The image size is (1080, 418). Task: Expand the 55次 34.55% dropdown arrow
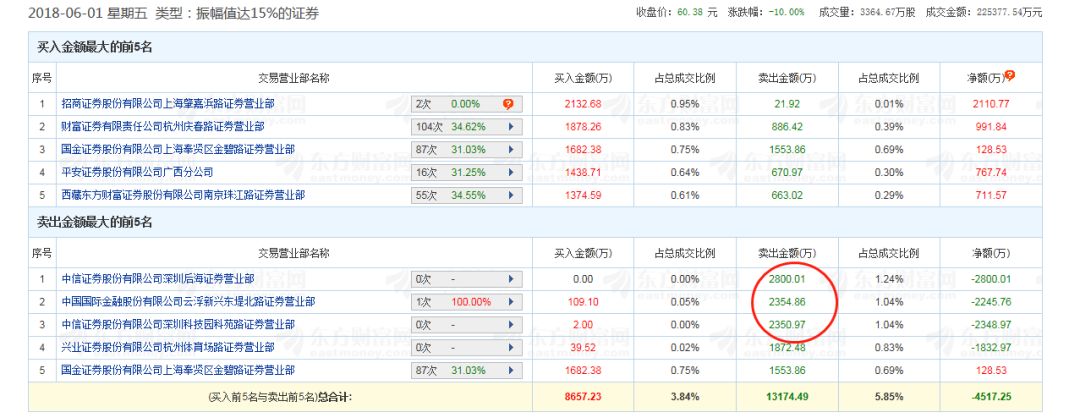[510, 196]
